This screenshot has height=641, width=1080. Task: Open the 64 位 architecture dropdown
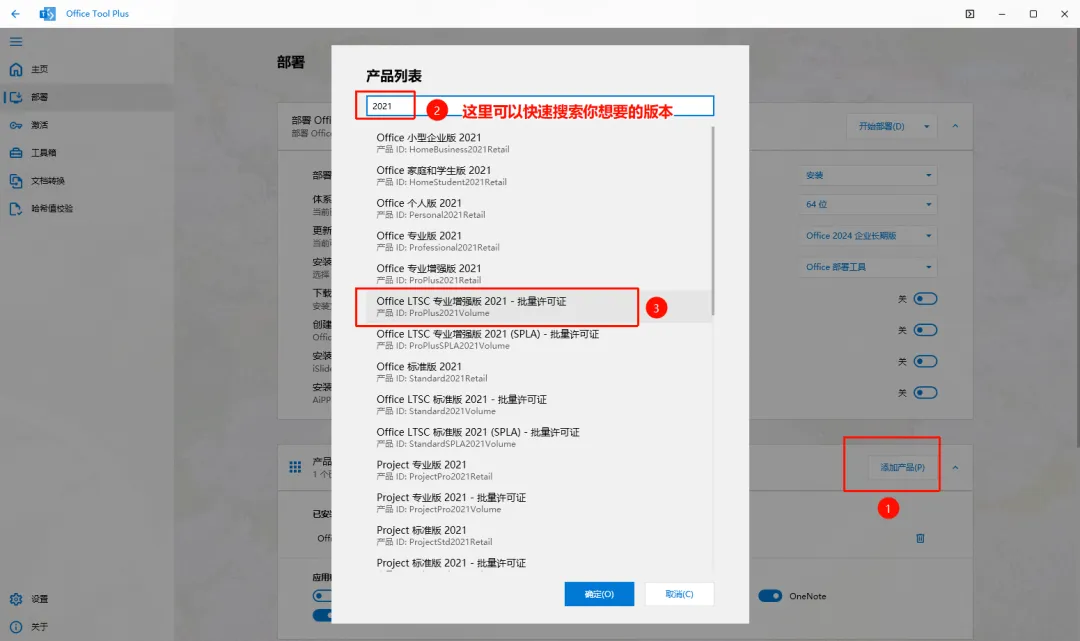(869, 204)
